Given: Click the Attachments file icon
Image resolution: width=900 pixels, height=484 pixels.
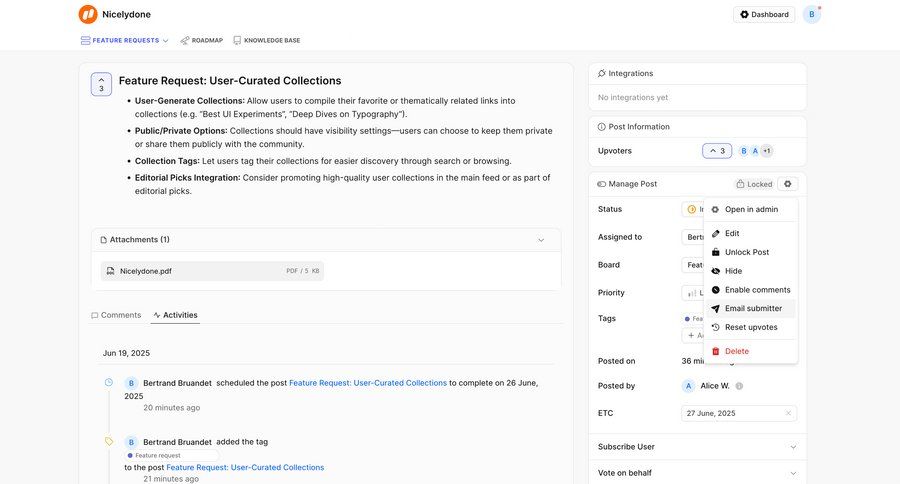Looking at the screenshot, I should click(104, 240).
